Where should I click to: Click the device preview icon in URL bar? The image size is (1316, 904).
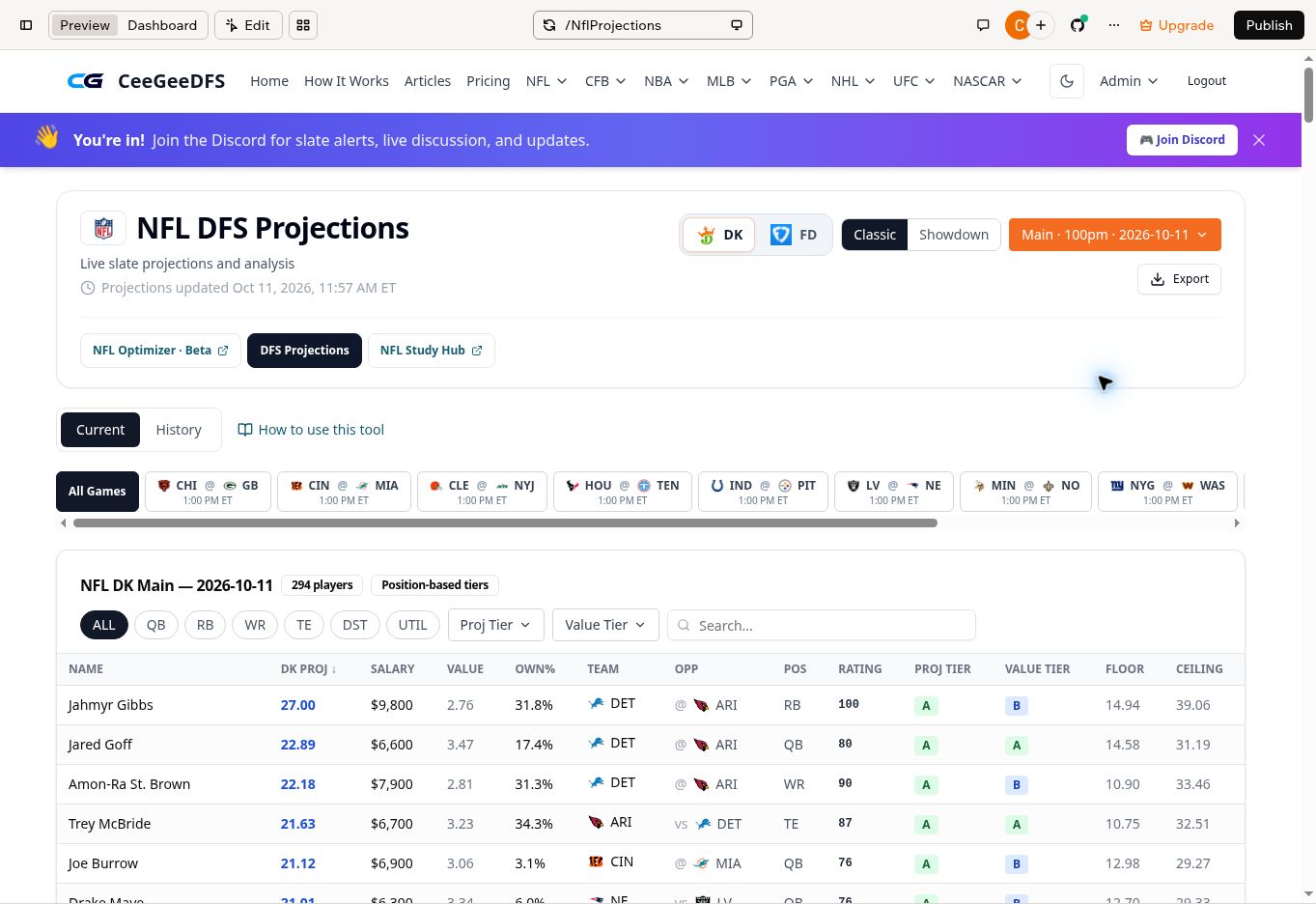(x=737, y=25)
